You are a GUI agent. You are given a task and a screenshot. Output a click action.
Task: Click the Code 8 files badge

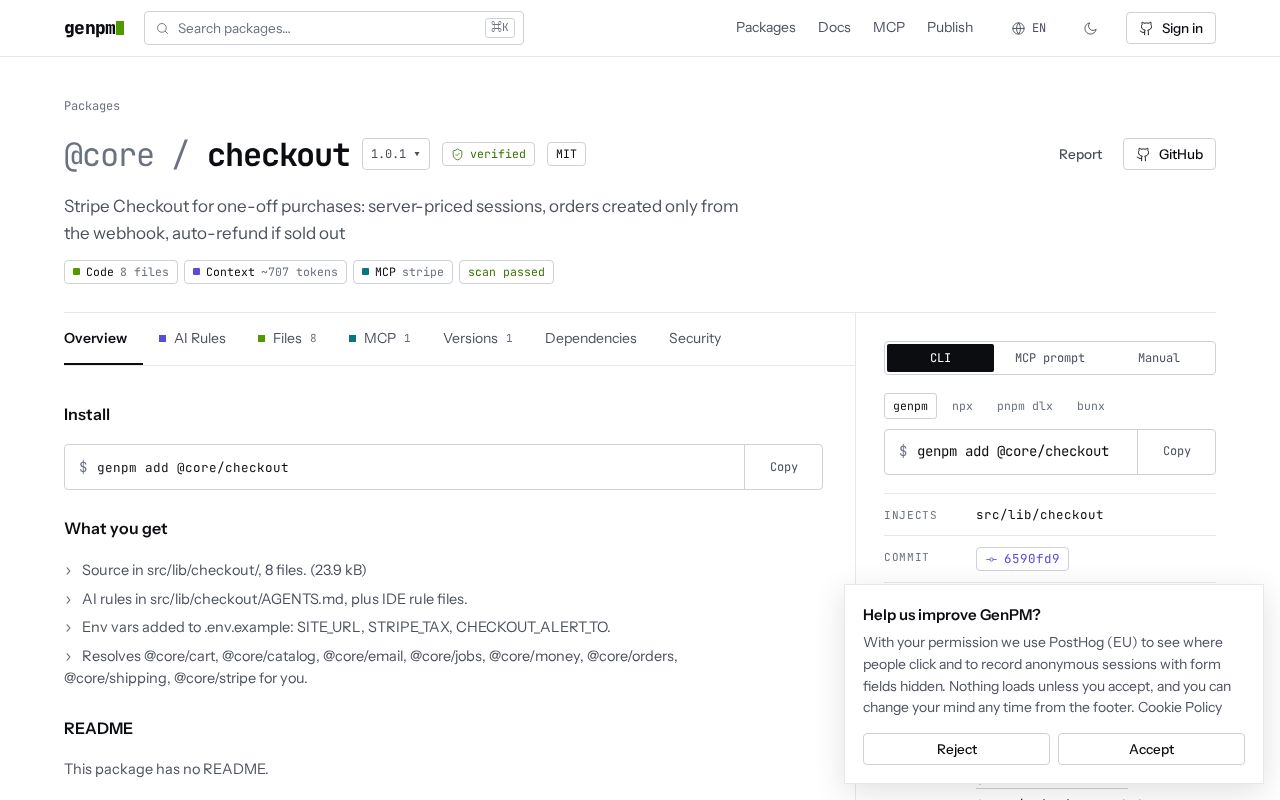pos(121,272)
